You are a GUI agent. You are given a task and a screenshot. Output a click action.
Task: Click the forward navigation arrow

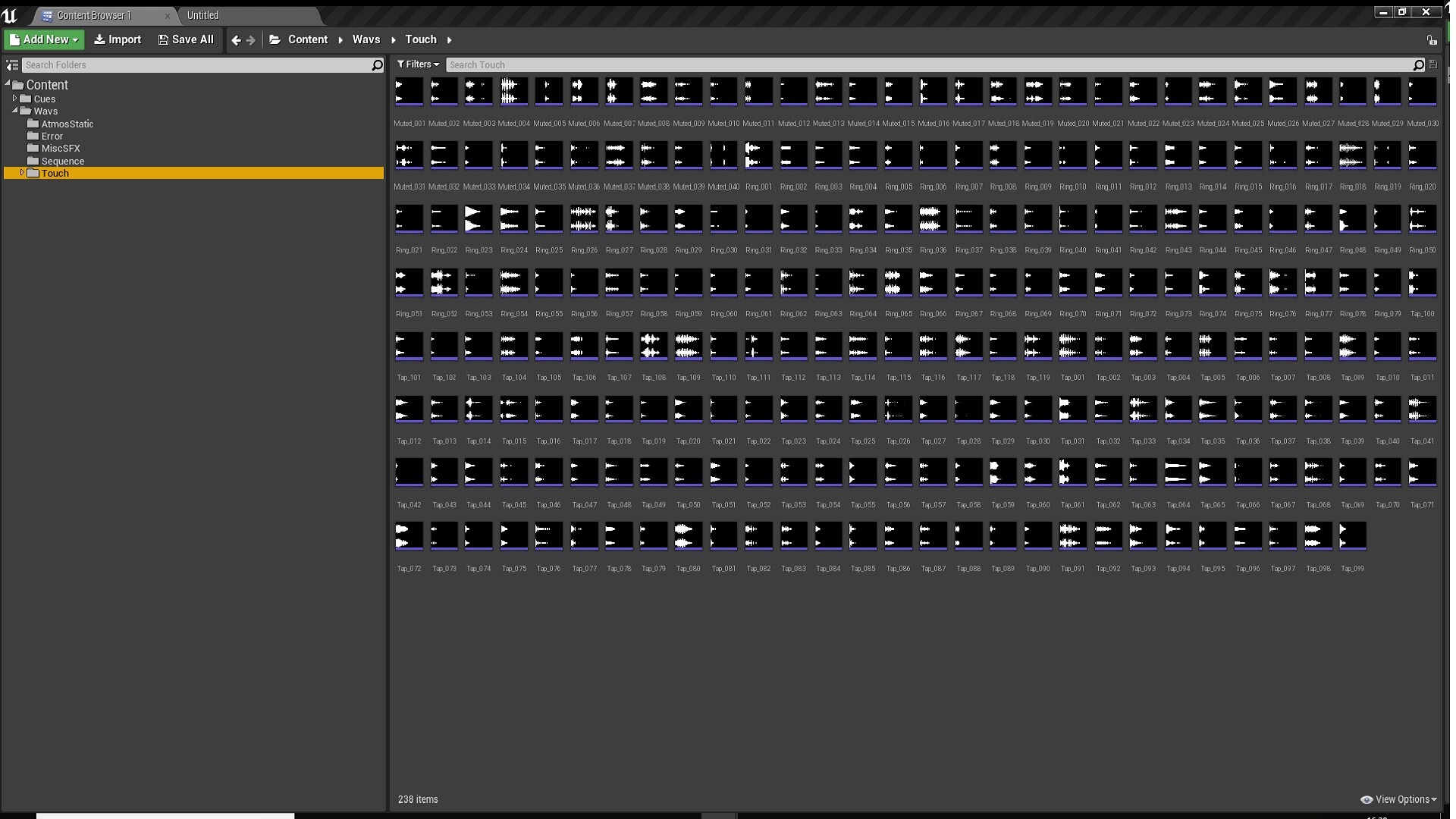pos(251,40)
